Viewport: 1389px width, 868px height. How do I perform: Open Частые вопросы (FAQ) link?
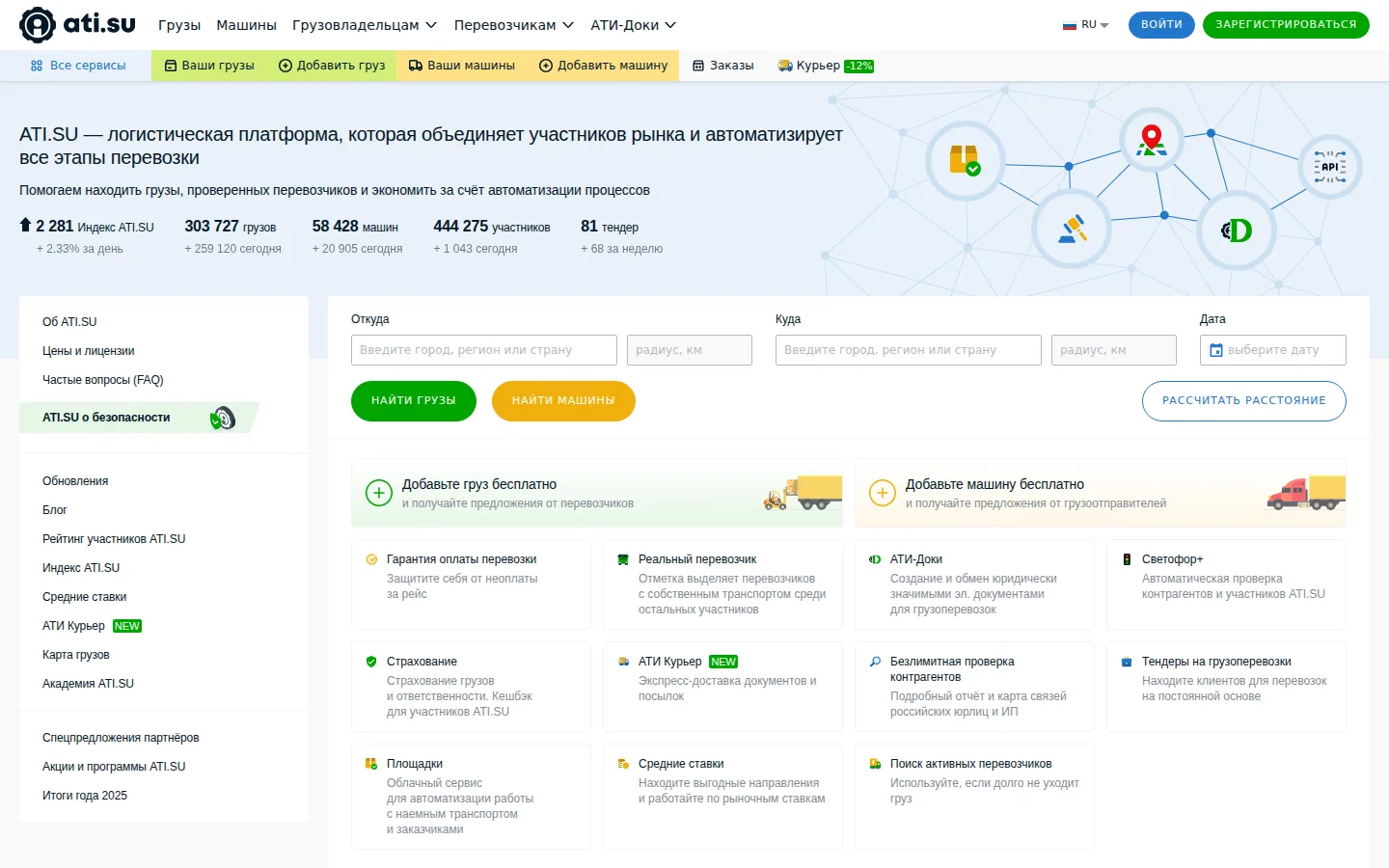(103, 380)
